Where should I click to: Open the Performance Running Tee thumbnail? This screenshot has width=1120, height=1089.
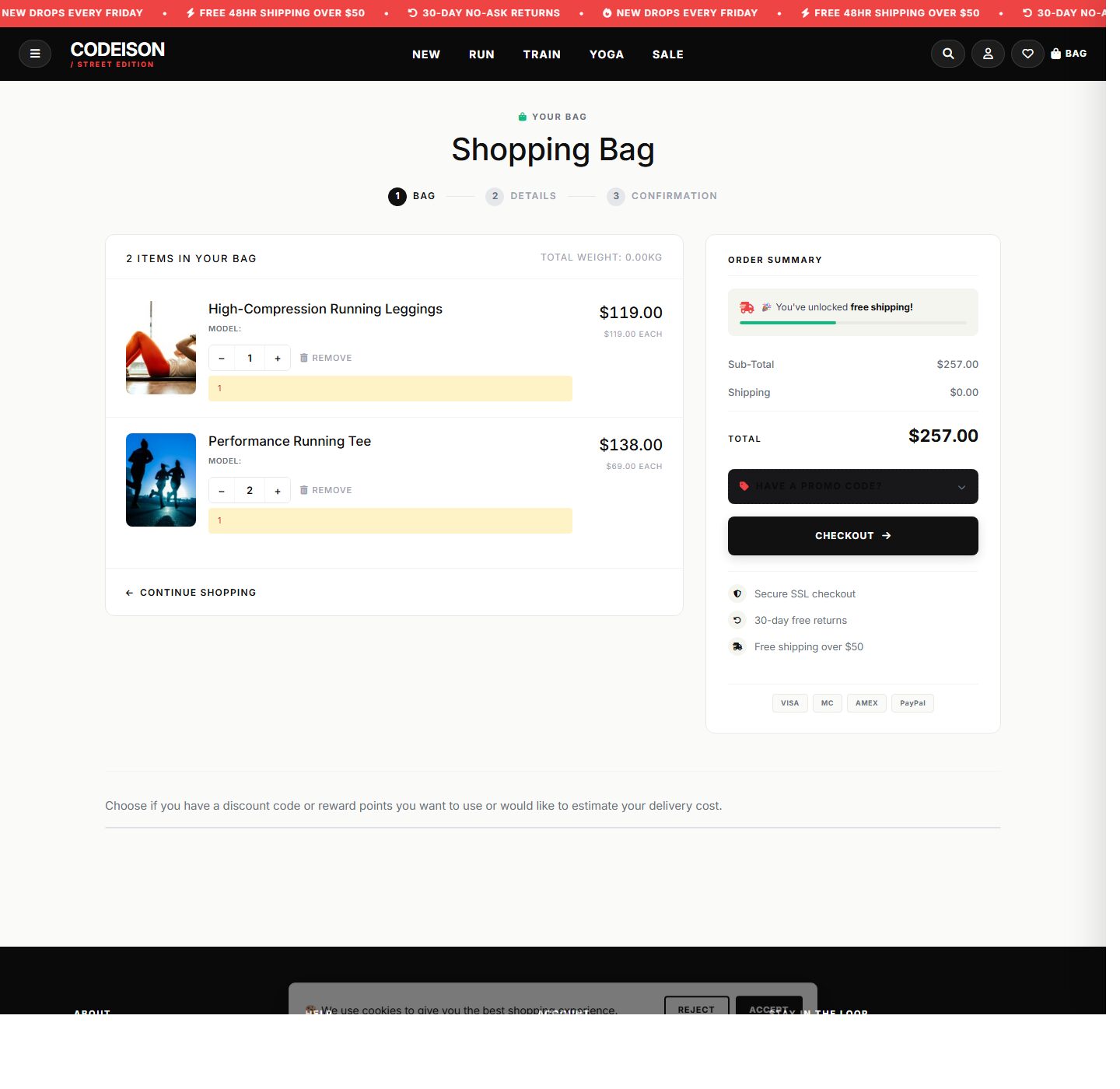[161, 480]
